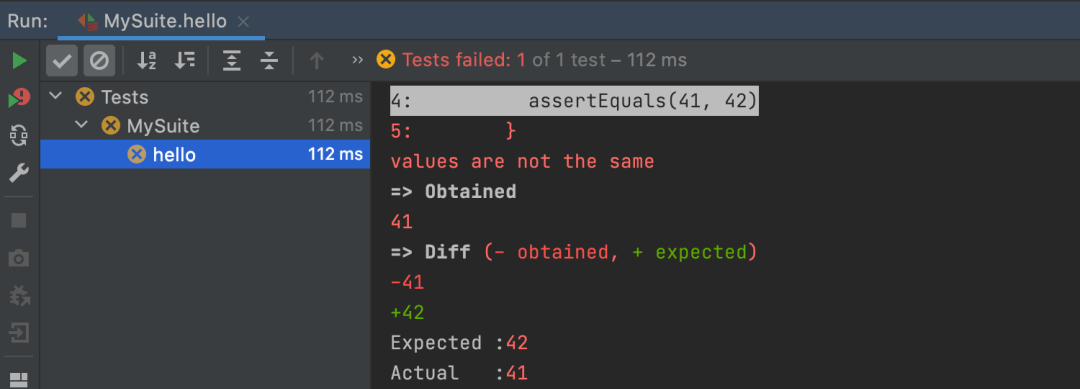Image resolution: width=1080 pixels, height=389 pixels.
Task: Toggle Show Passed tests checkmark button
Action: 62,61
